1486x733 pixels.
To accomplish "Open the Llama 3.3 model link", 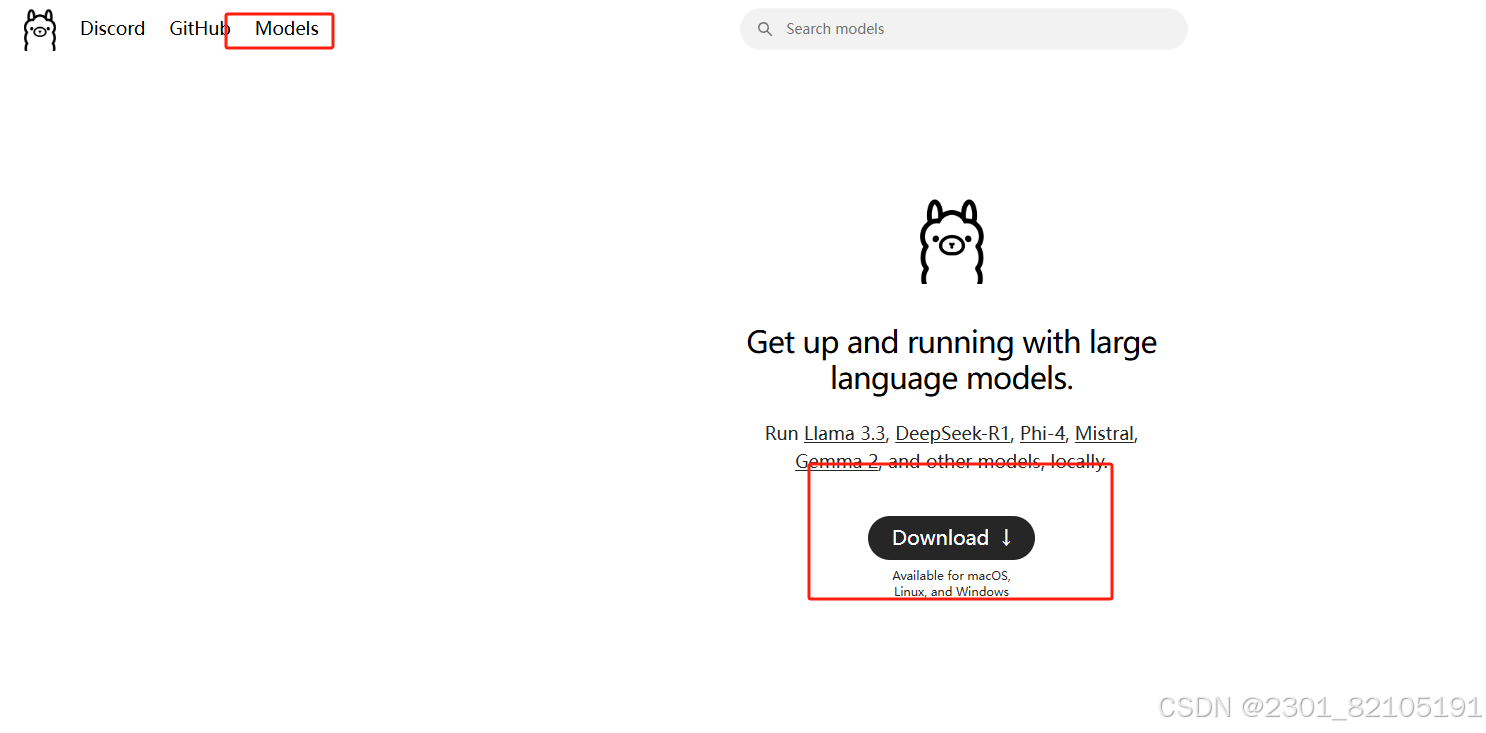I will click(x=845, y=434).
